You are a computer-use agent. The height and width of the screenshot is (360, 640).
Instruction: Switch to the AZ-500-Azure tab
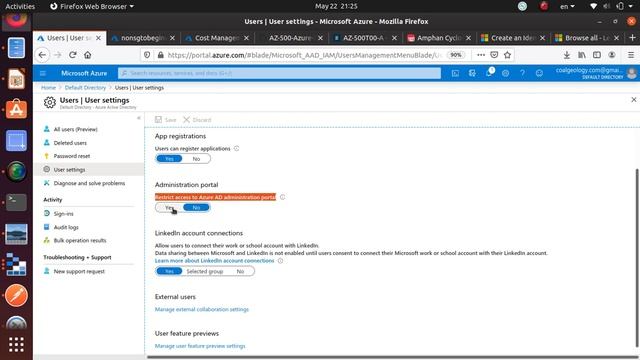pos(291,38)
